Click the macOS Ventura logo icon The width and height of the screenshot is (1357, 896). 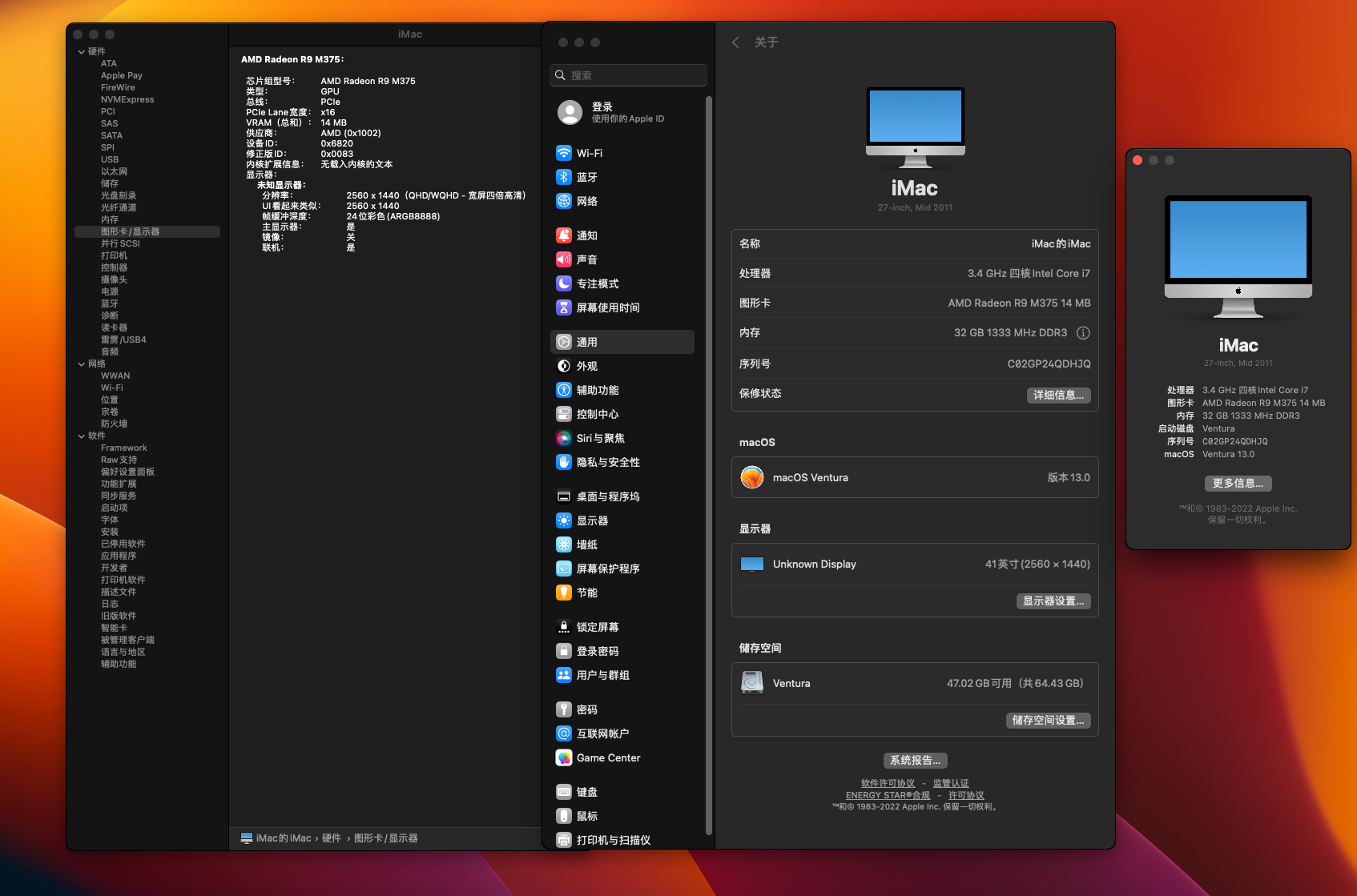(x=752, y=477)
